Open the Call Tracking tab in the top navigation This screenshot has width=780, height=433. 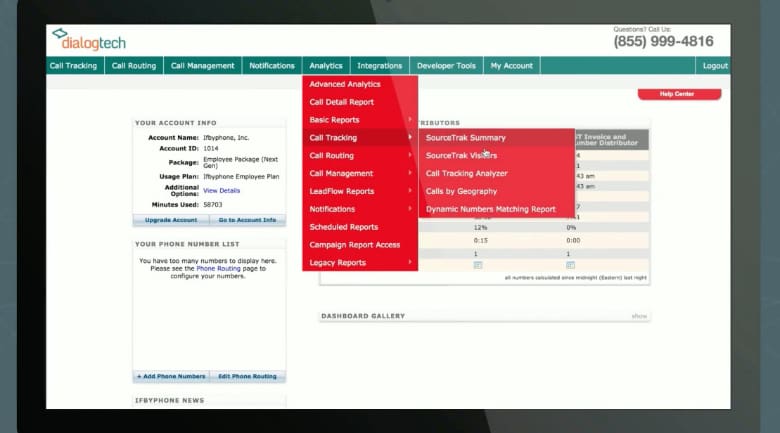pyautogui.click(x=73, y=66)
